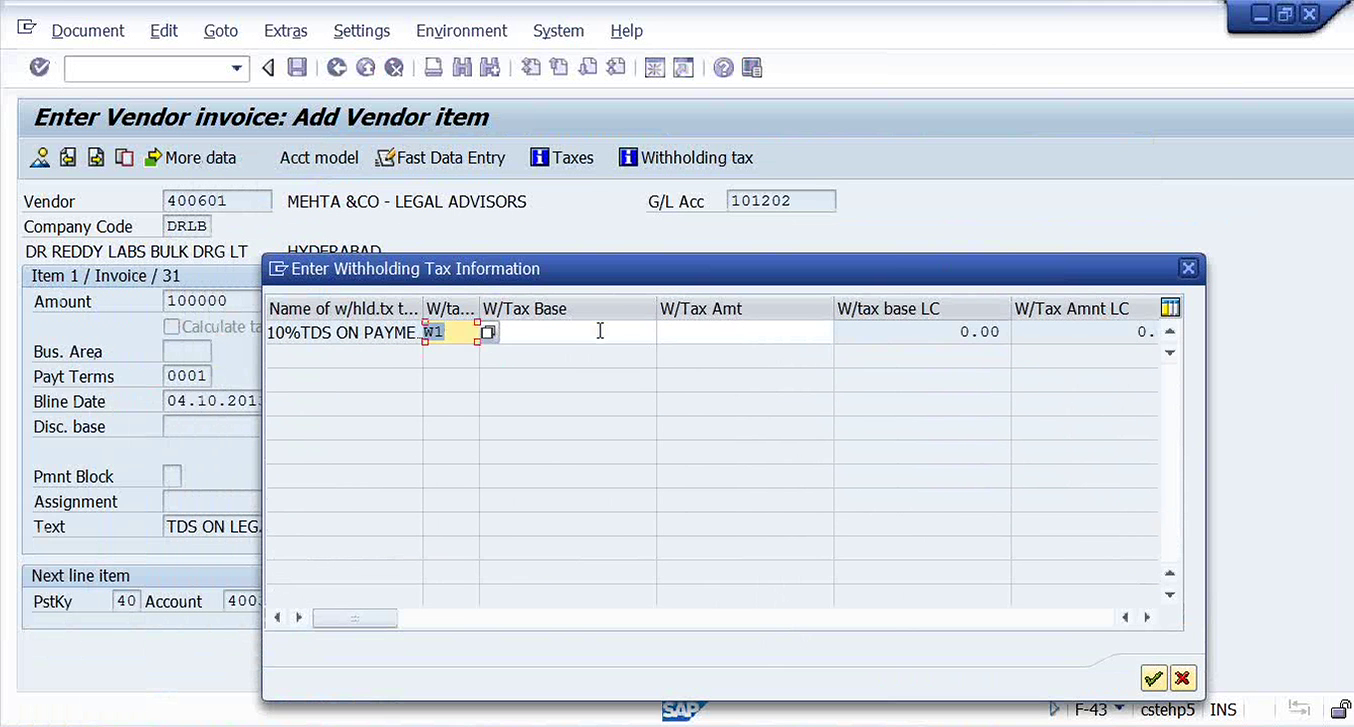Click the Save diskette icon
Viewport: 1354px width, 727px height.
coord(297,68)
